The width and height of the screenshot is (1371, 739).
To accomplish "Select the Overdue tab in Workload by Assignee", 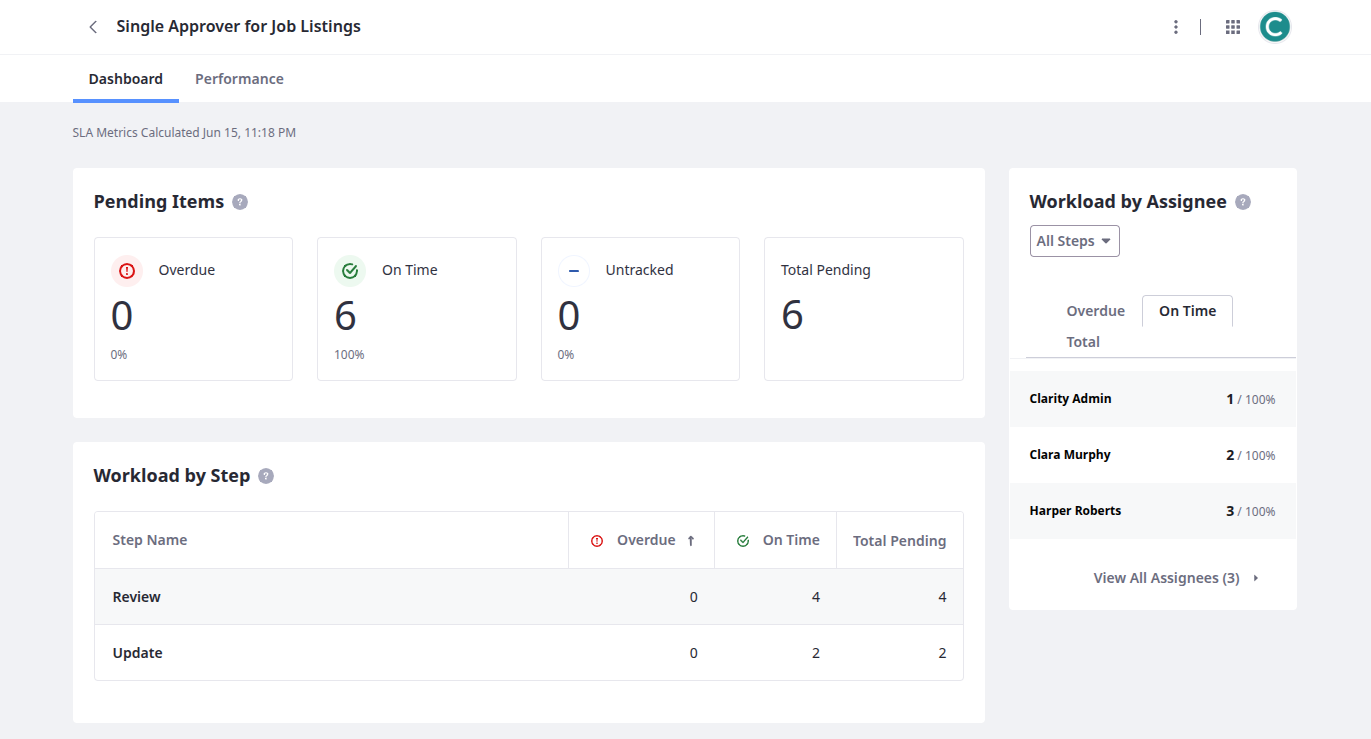I will (1095, 311).
